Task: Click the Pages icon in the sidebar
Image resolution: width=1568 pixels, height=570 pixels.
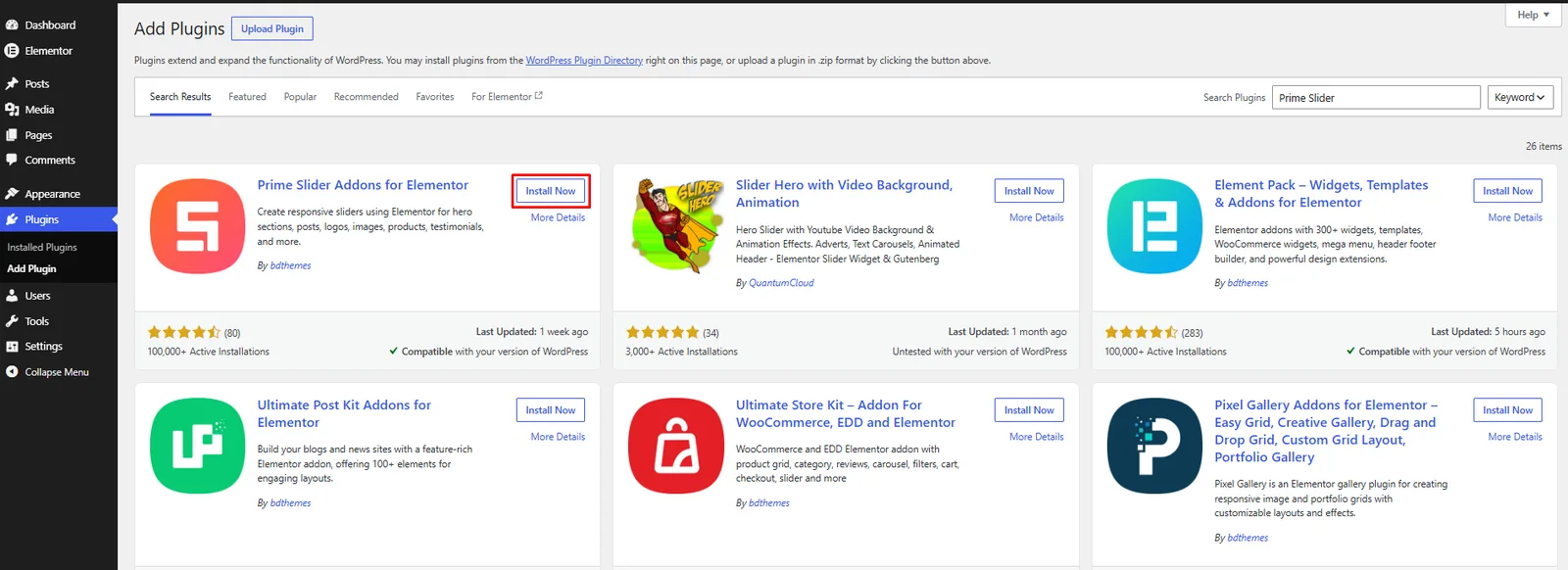Action: point(12,135)
